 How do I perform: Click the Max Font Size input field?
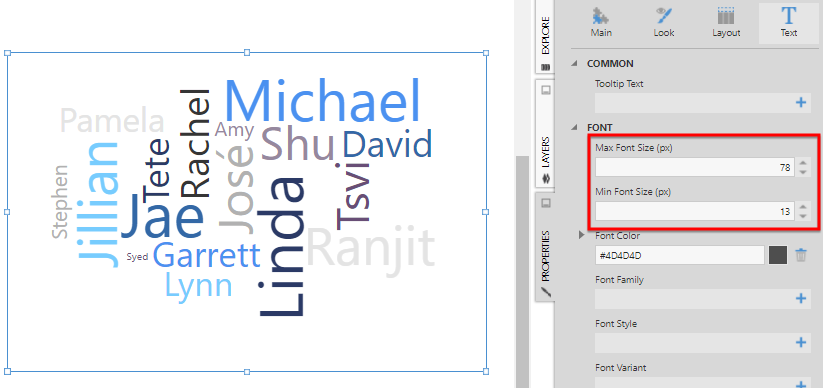point(695,168)
